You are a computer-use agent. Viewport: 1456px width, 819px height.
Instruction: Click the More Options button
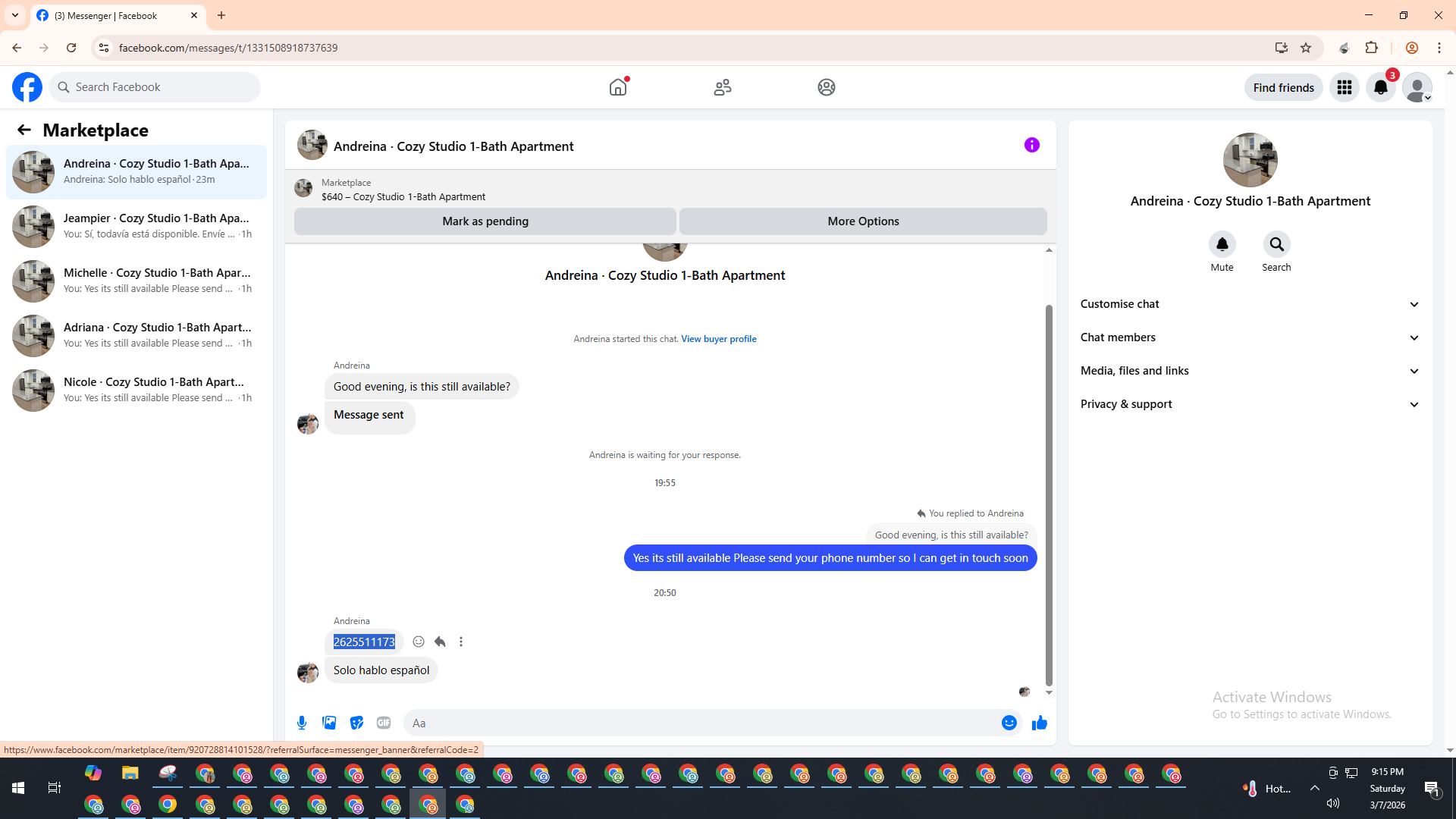click(863, 221)
